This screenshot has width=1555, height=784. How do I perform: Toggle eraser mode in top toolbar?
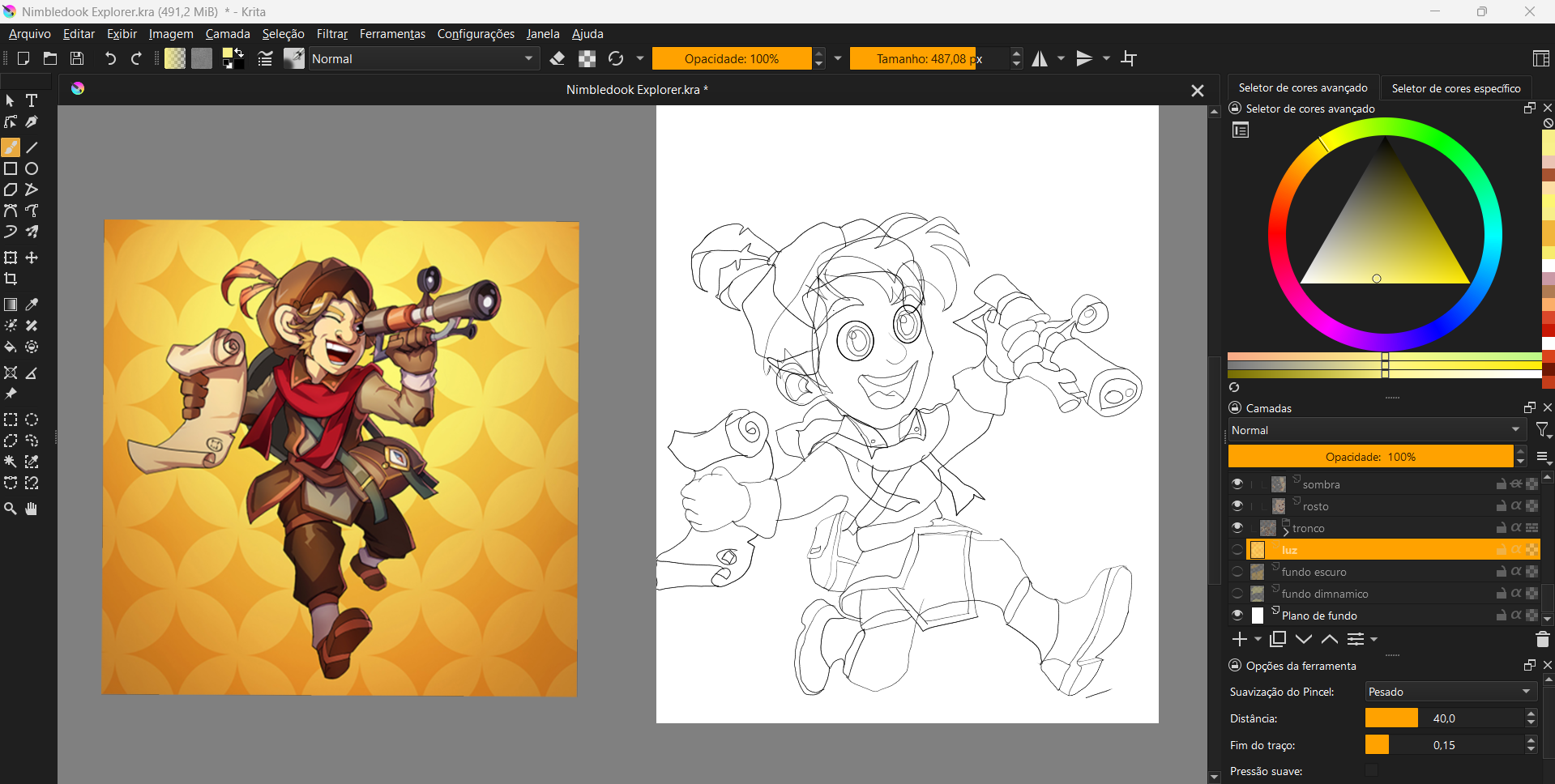click(557, 58)
